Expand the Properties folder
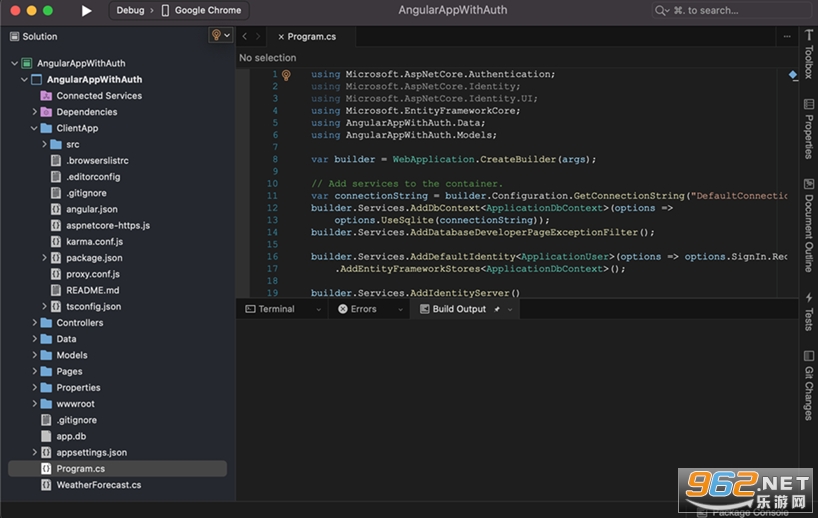 34,387
